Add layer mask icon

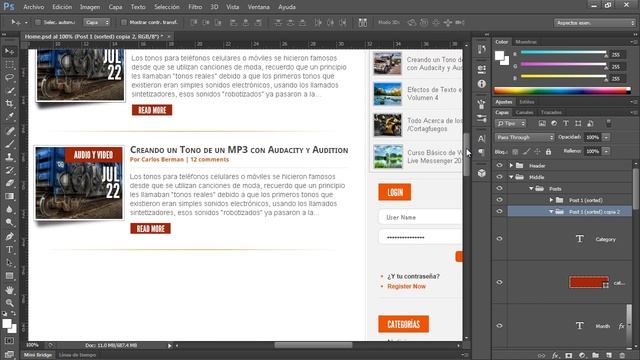569,356
